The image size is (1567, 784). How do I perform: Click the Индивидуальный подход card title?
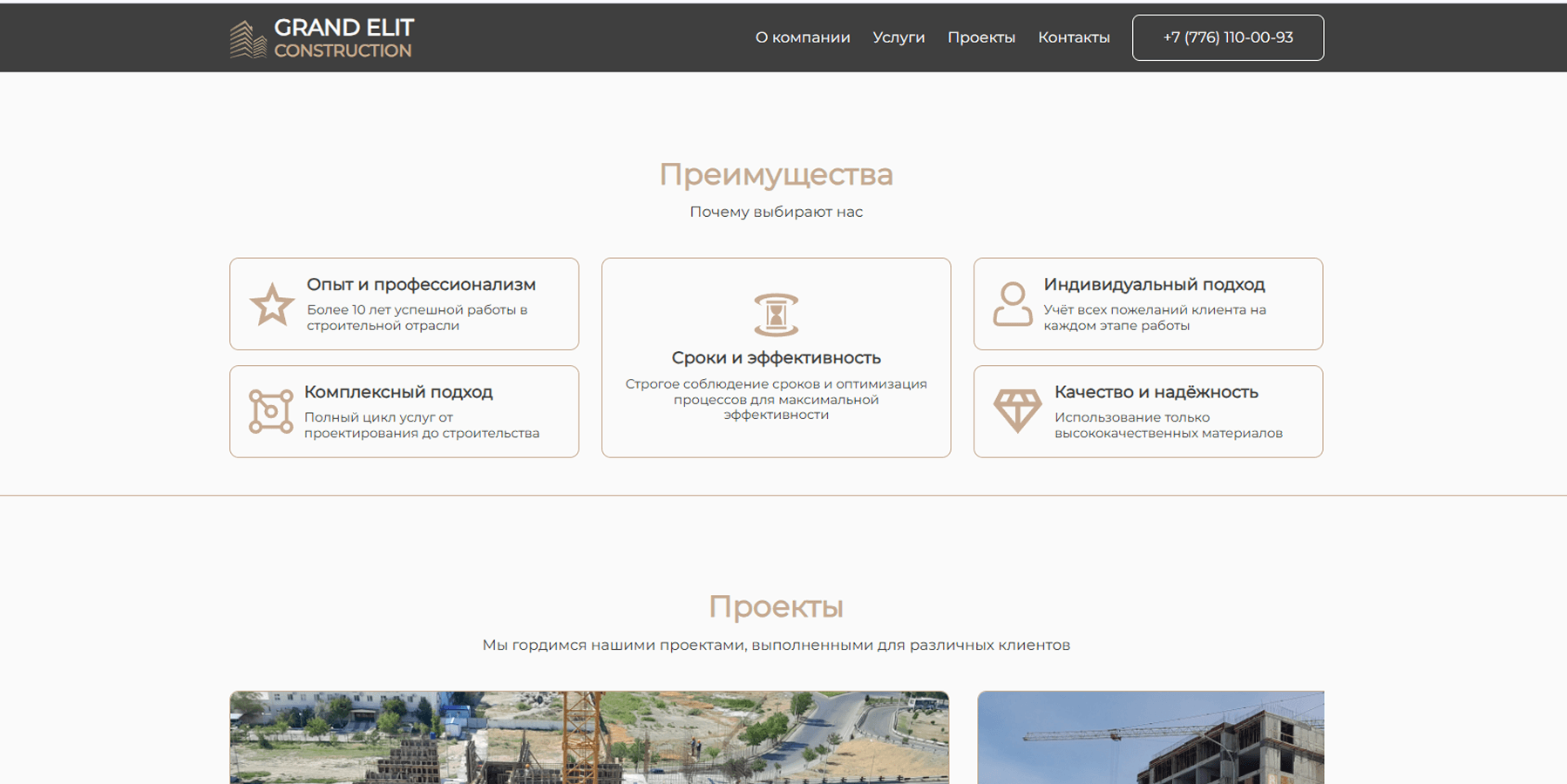click(1154, 284)
